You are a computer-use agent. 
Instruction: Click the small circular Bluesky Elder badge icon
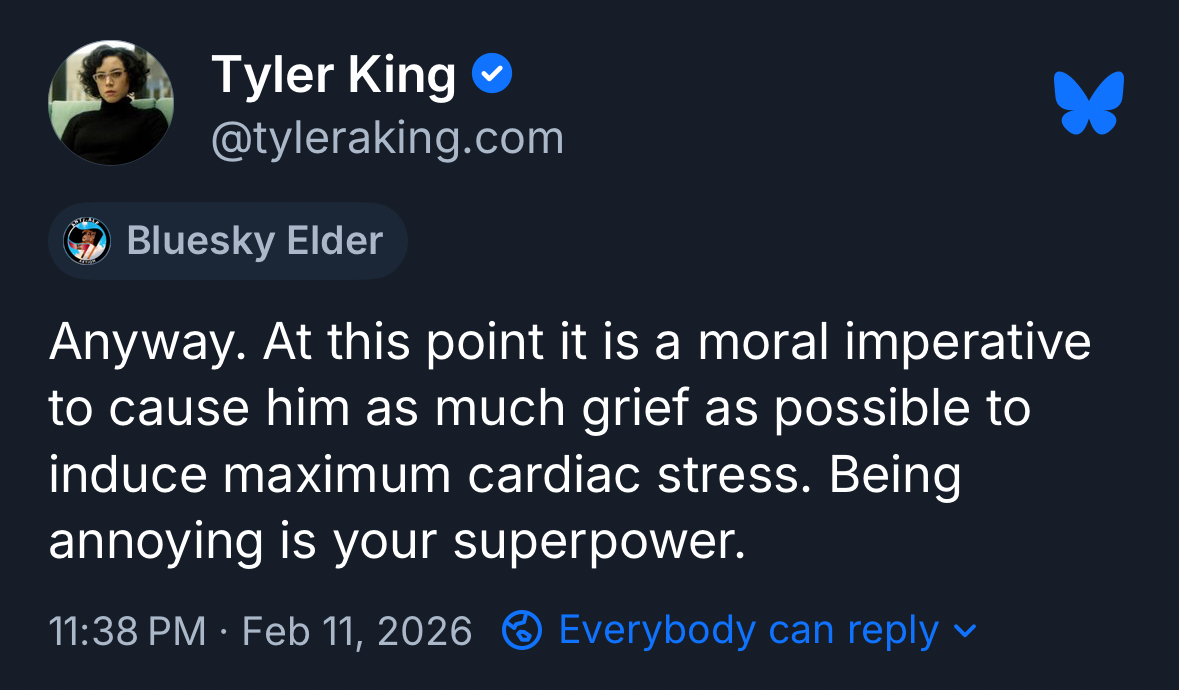coord(87,241)
